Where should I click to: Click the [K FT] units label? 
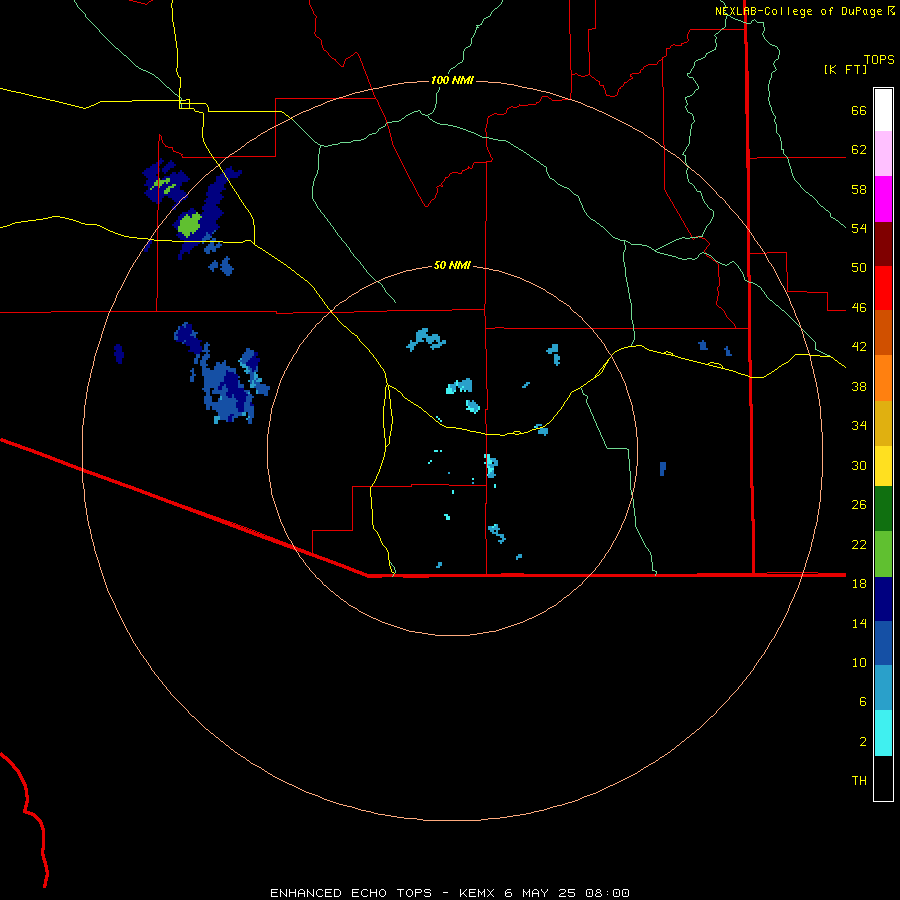coord(845,69)
